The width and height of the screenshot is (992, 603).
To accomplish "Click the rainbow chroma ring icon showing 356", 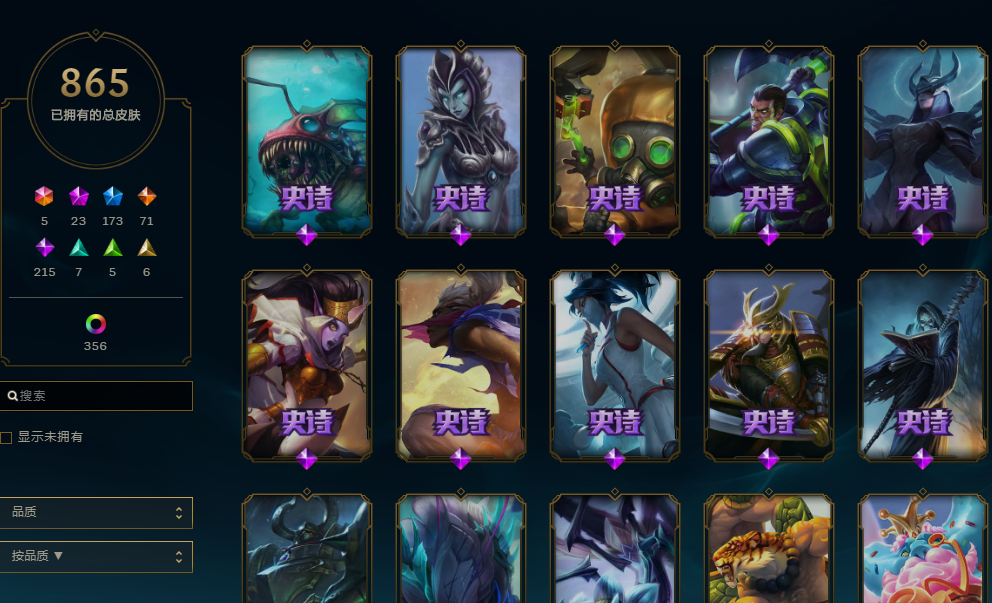I will coord(96,324).
